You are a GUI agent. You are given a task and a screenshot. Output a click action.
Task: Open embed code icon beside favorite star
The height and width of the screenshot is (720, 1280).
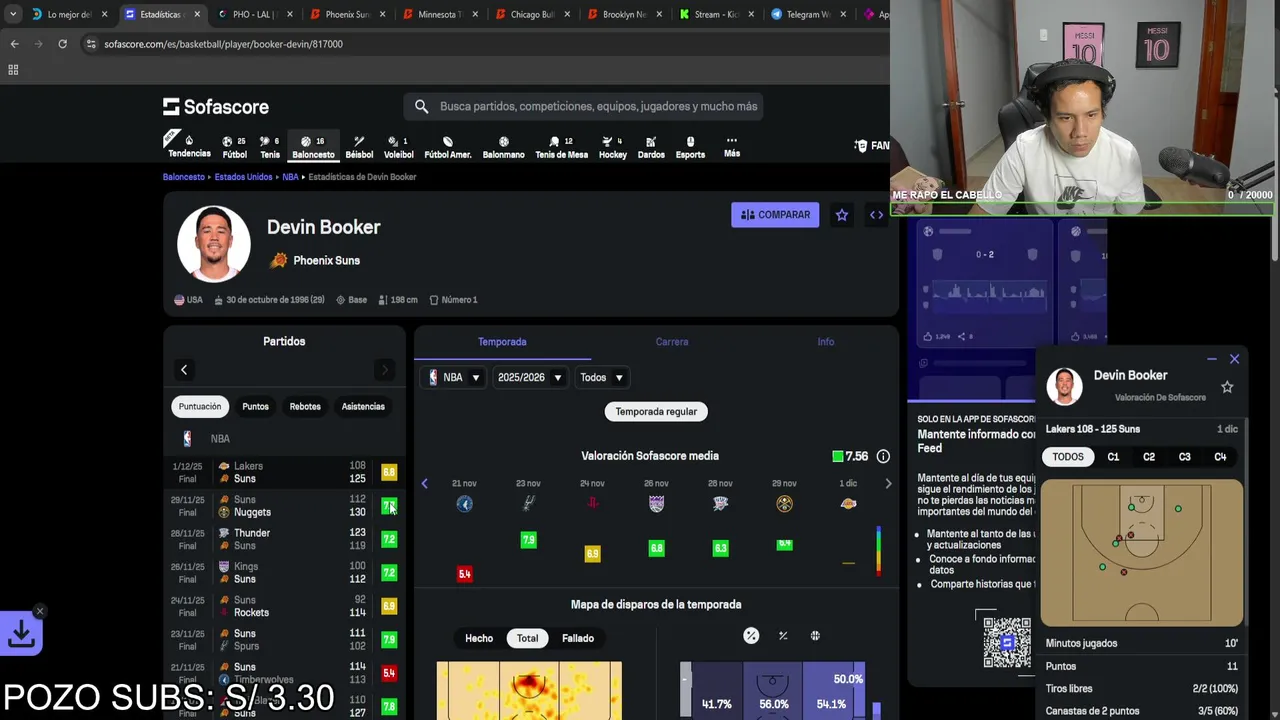876,215
